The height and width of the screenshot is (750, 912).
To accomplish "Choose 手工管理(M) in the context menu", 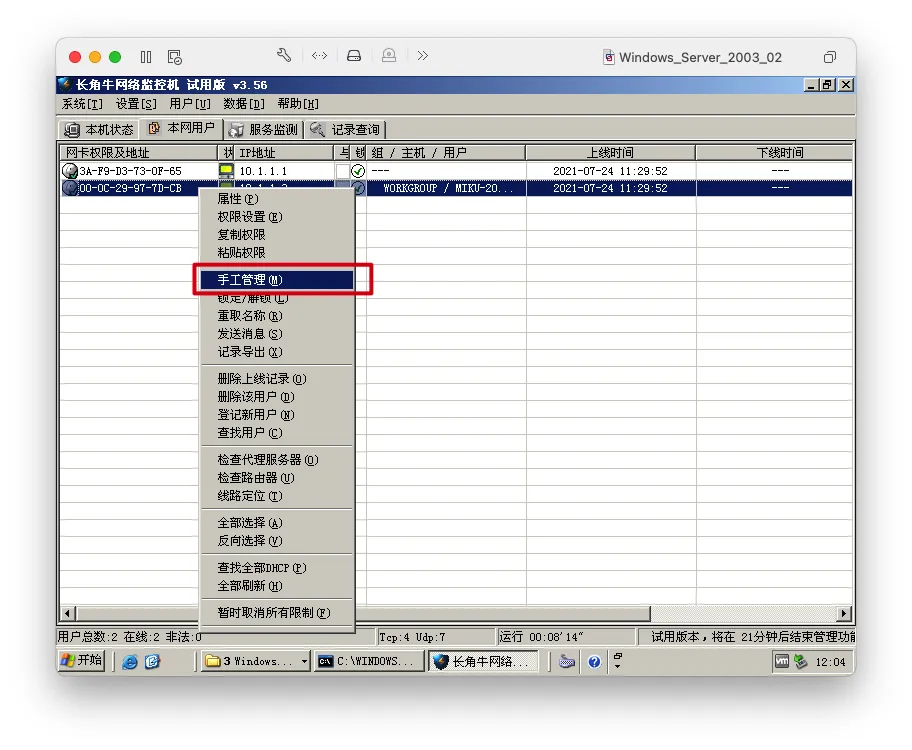I will click(x=277, y=280).
